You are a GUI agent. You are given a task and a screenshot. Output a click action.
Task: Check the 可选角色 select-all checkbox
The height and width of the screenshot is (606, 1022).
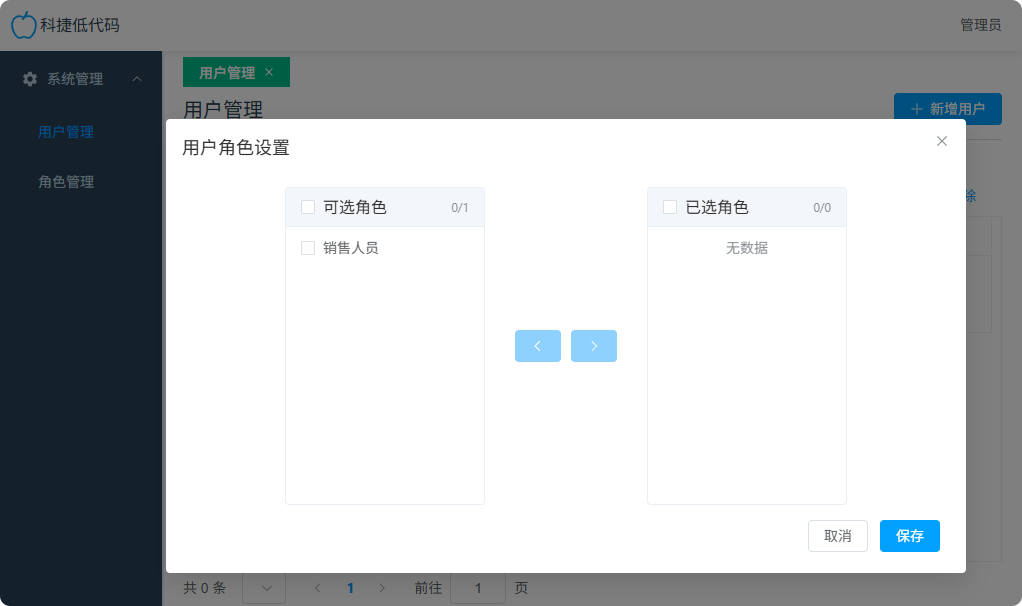pyautogui.click(x=308, y=207)
